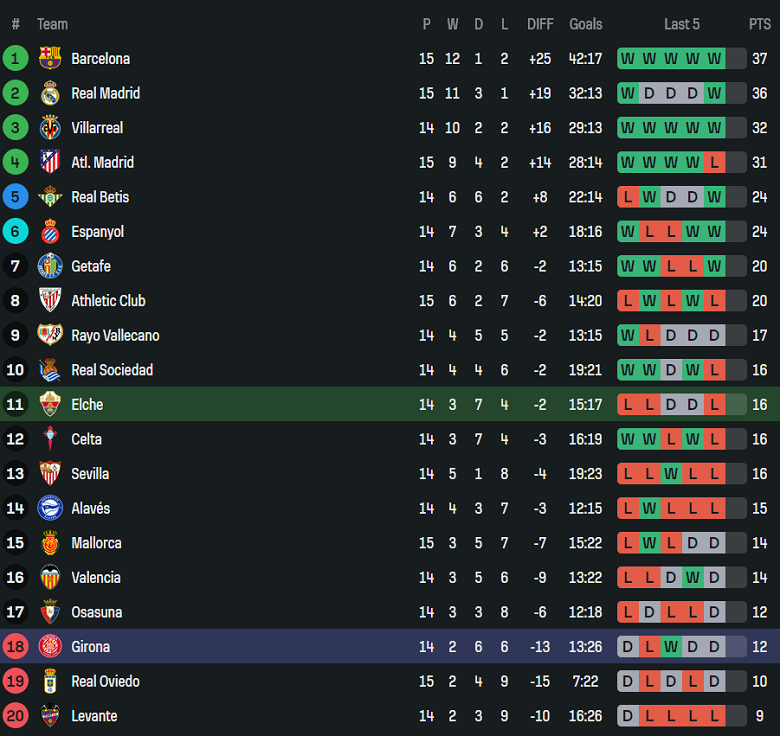Sort table by PTS column header
The height and width of the screenshot is (736, 780).
click(x=759, y=24)
